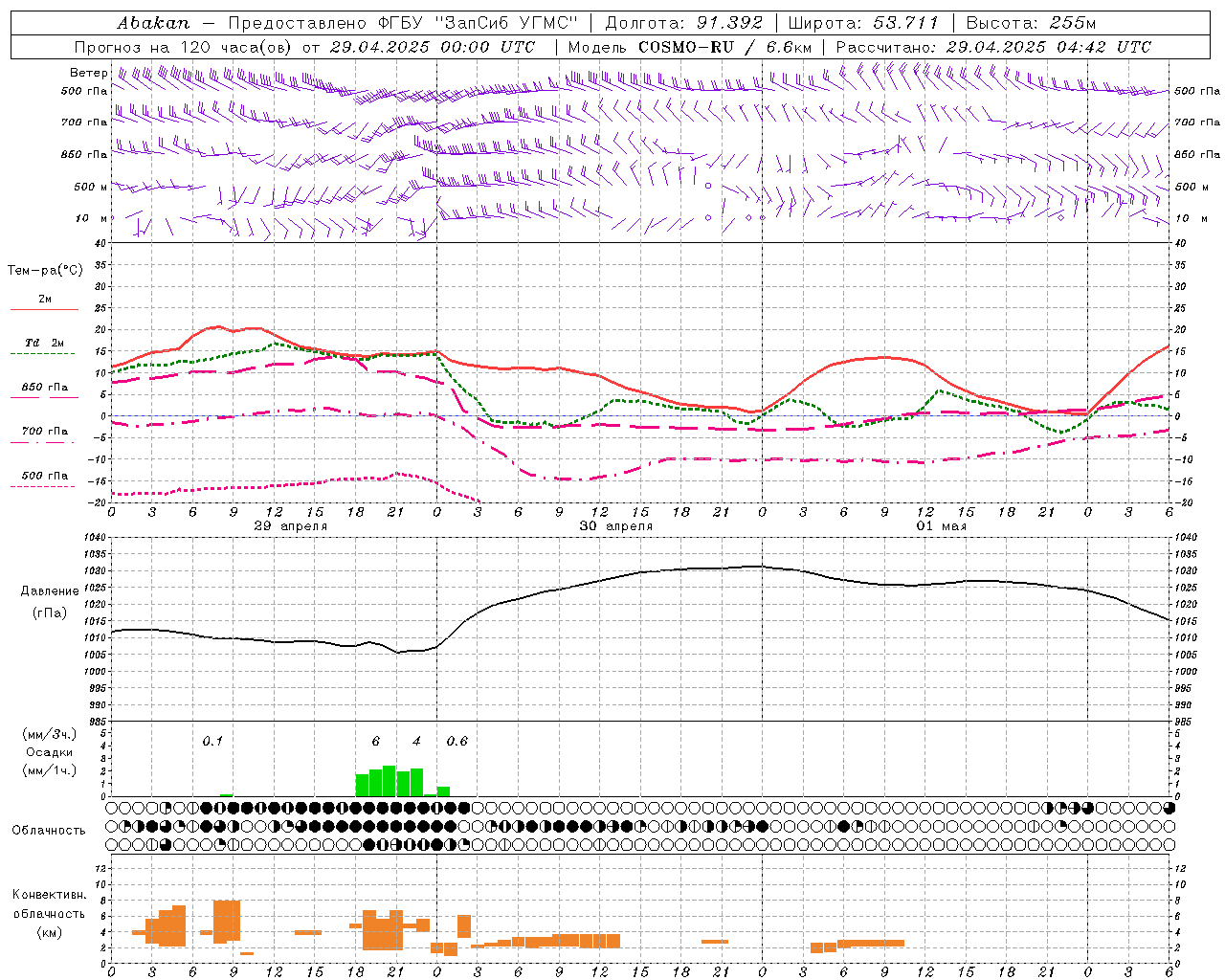This screenshot has height=980, width=1225.
Task: Click the computed time '29.04.2025 04:42 UTC'
Action: (1048, 47)
